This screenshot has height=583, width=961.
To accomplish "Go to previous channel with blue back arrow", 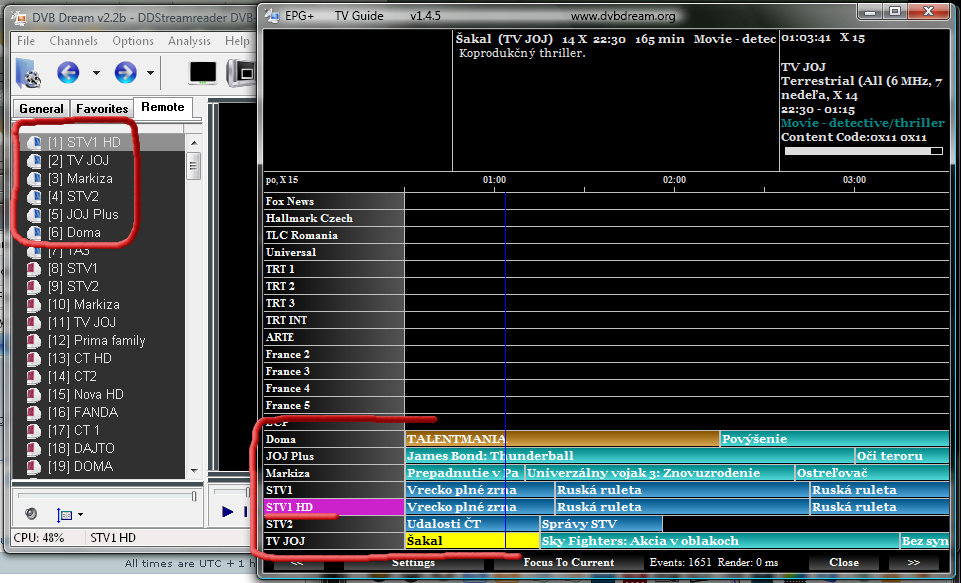I will [68, 72].
